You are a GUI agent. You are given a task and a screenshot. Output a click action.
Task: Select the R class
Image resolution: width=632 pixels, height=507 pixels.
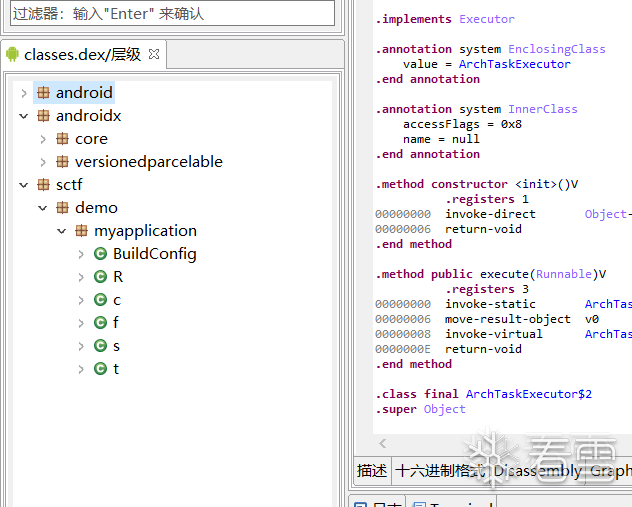tap(118, 276)
